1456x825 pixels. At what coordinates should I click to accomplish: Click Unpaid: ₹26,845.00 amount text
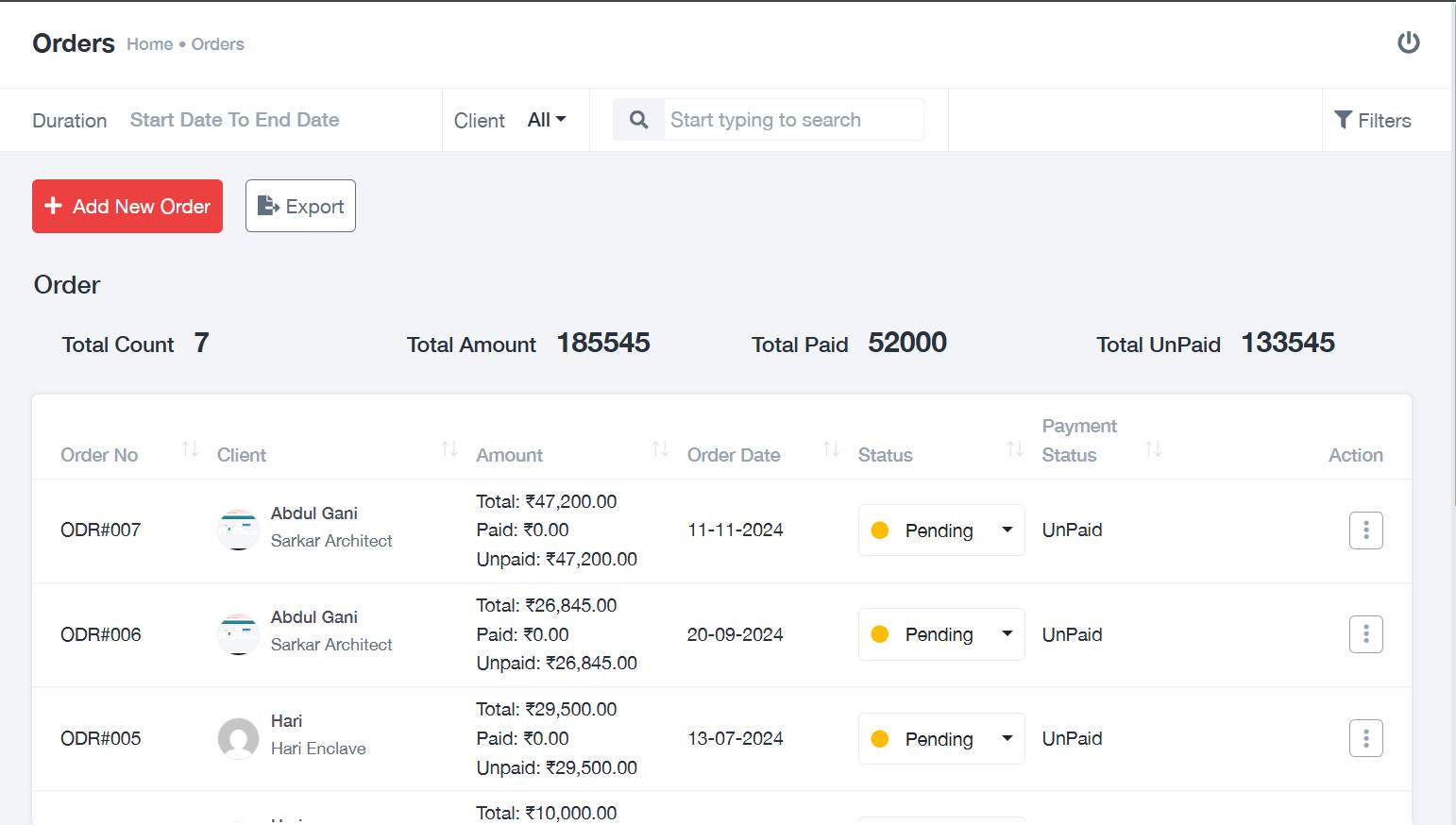pyautogui.click(x=556, y=663)
